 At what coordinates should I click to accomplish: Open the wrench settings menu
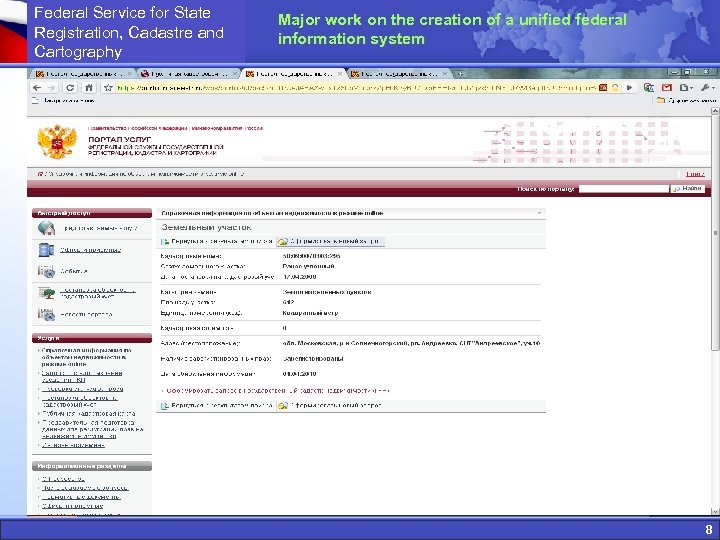(707, 87)
